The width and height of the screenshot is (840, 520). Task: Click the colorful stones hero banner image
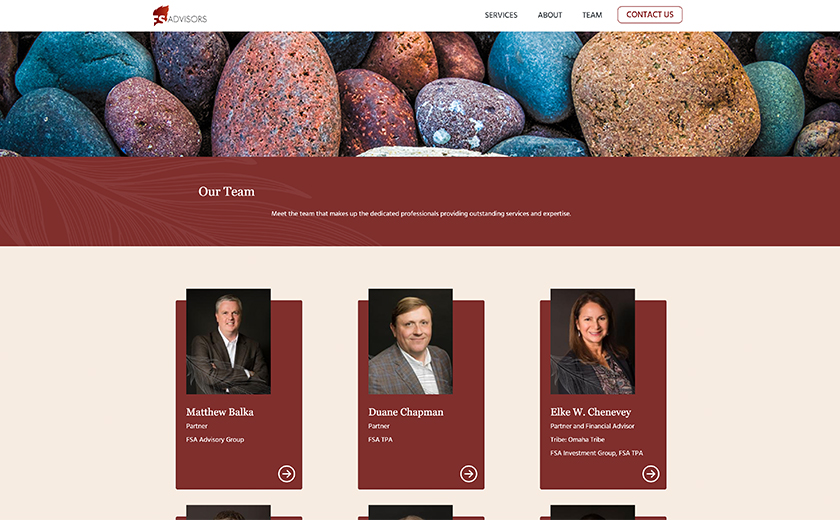pos(420,94)
